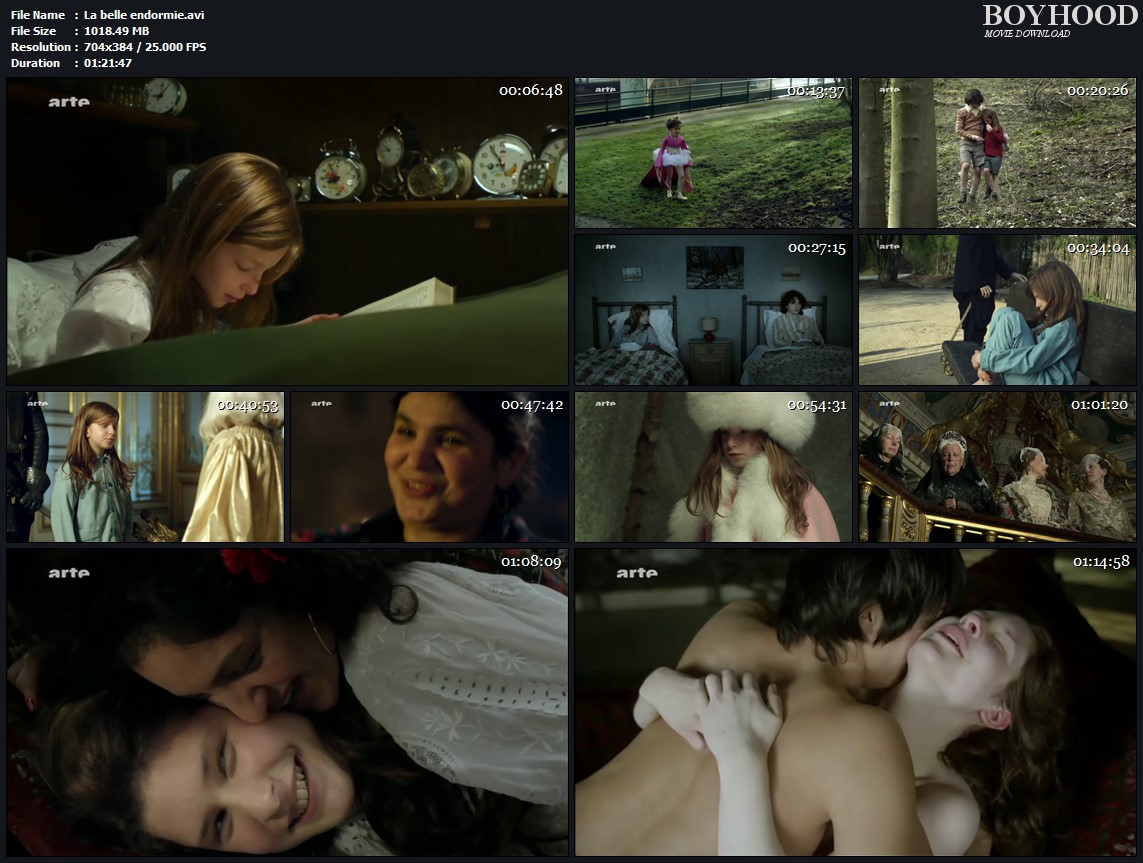Select the 00:54:31 fur hat frame
Viewport: 1143px width, 863px height.
click(713, 467)
